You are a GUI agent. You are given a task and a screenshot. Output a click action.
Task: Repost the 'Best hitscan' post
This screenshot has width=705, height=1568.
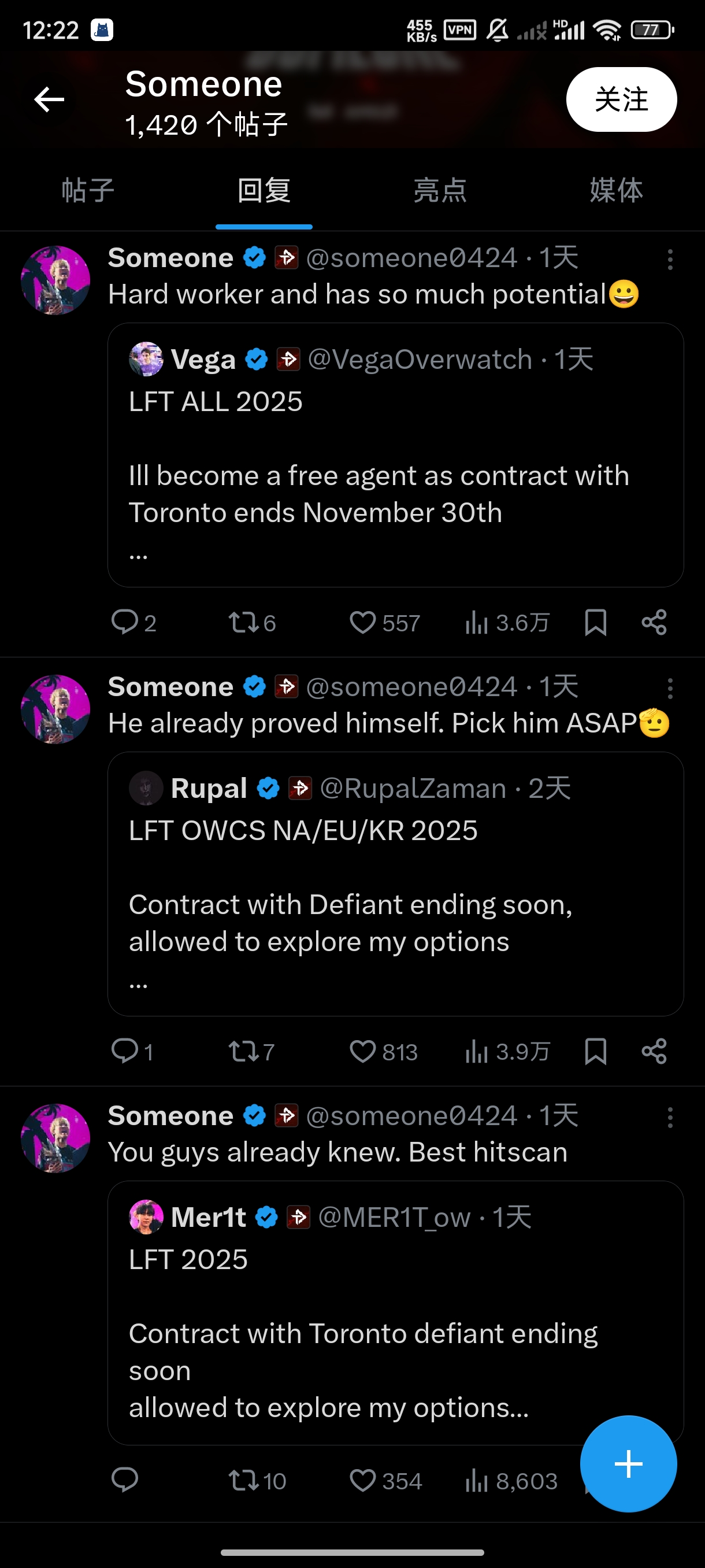pyautogui.click(x=243, y=1480)
